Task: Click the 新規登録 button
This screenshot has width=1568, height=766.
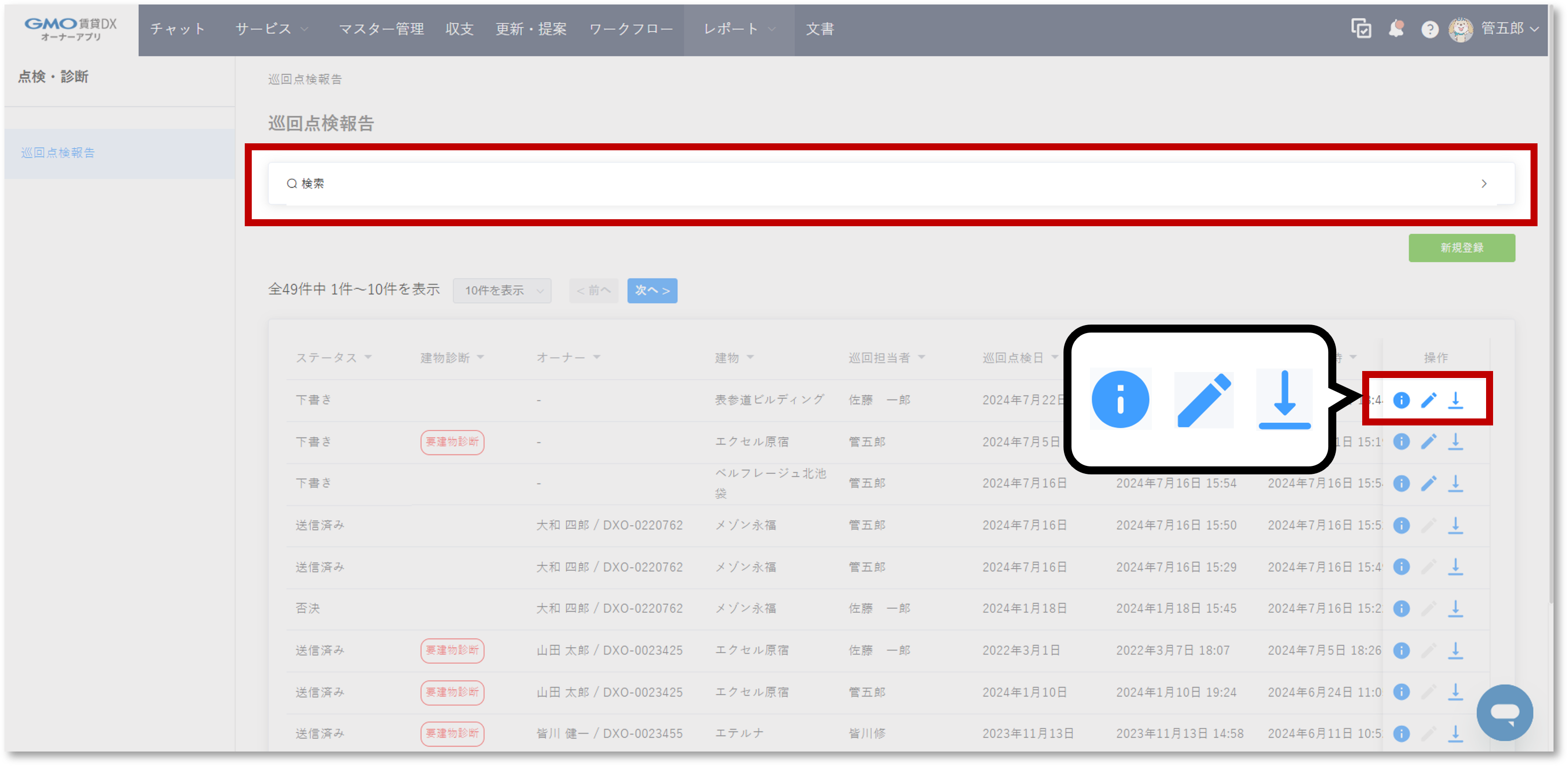Action: click(x=1462, y=248)
